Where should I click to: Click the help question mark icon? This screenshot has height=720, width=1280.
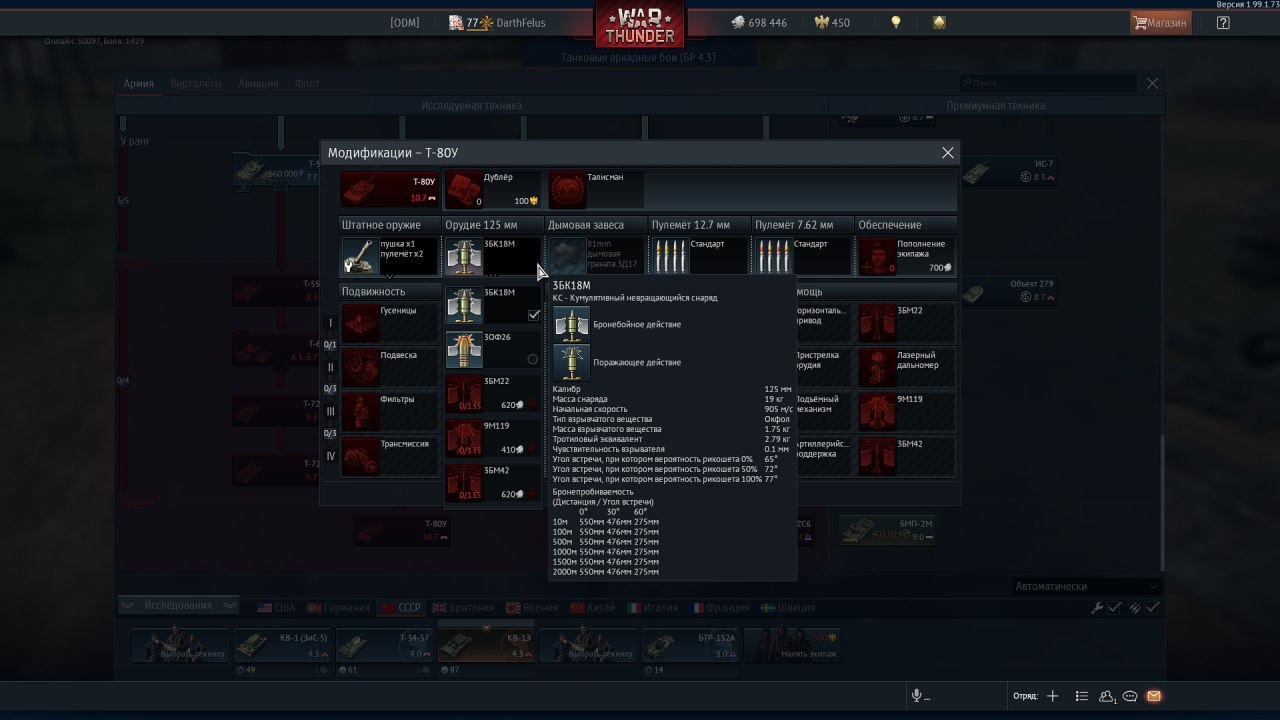click(1223, 22)
